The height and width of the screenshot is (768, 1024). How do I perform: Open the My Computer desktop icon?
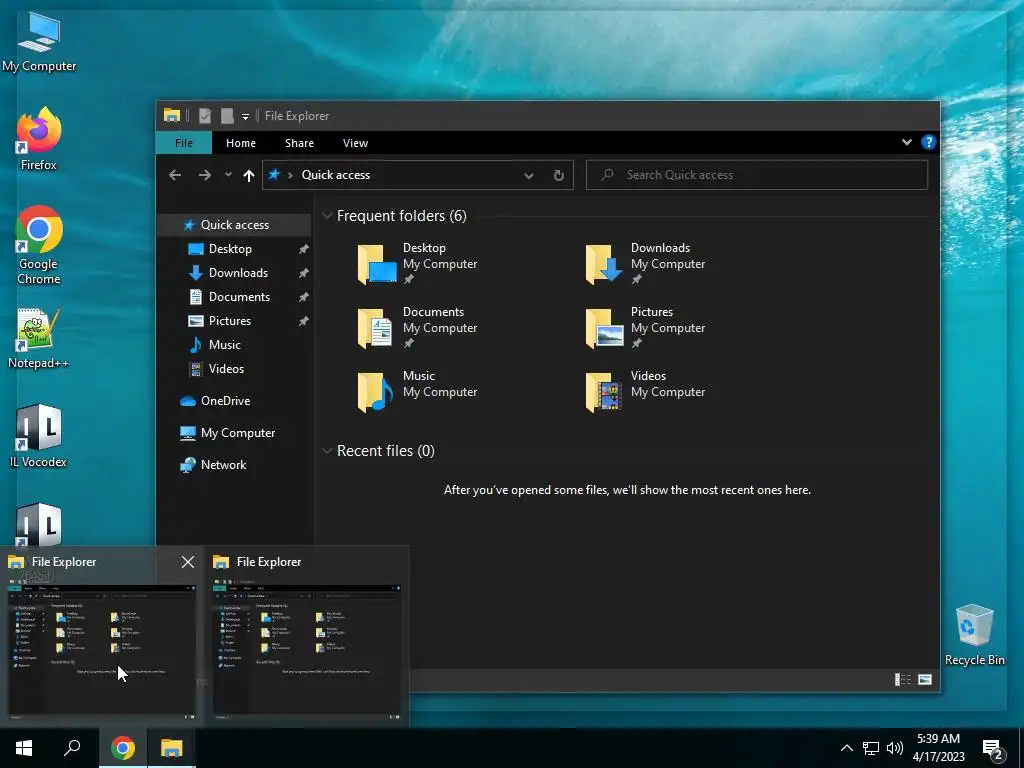(39, 42)
